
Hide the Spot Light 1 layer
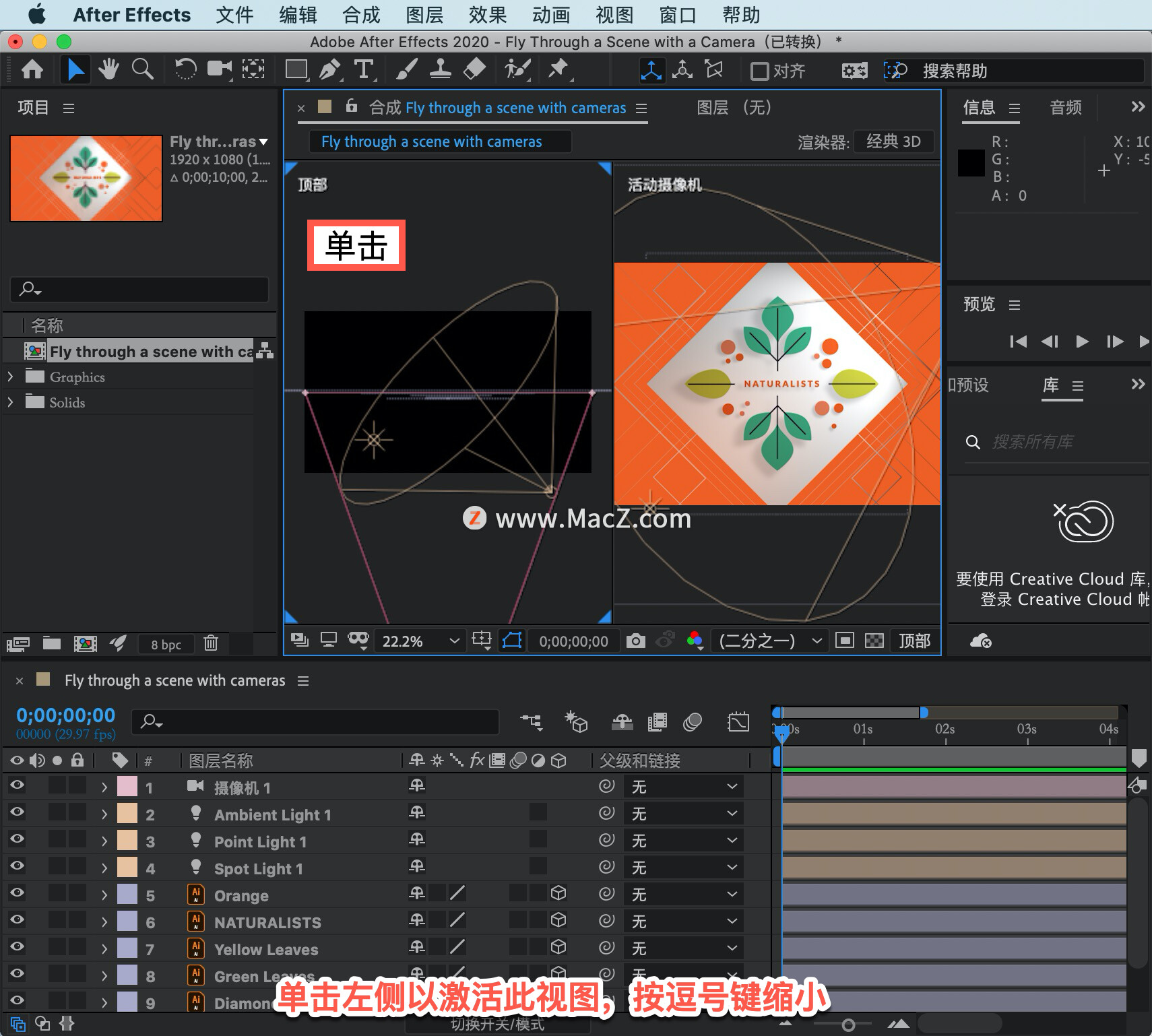[x=17, y=866]
